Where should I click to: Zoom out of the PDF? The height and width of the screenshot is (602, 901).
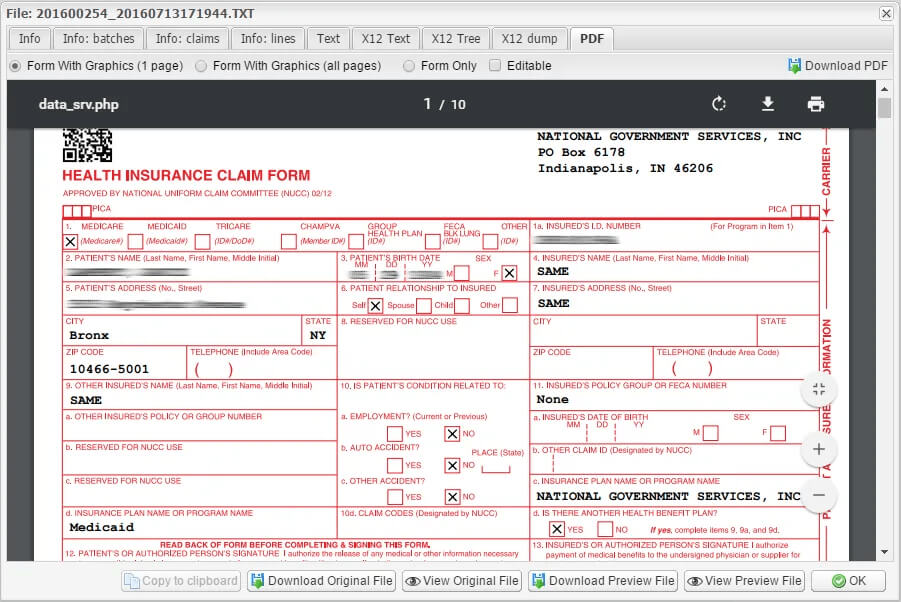click(x=819, y=495)
